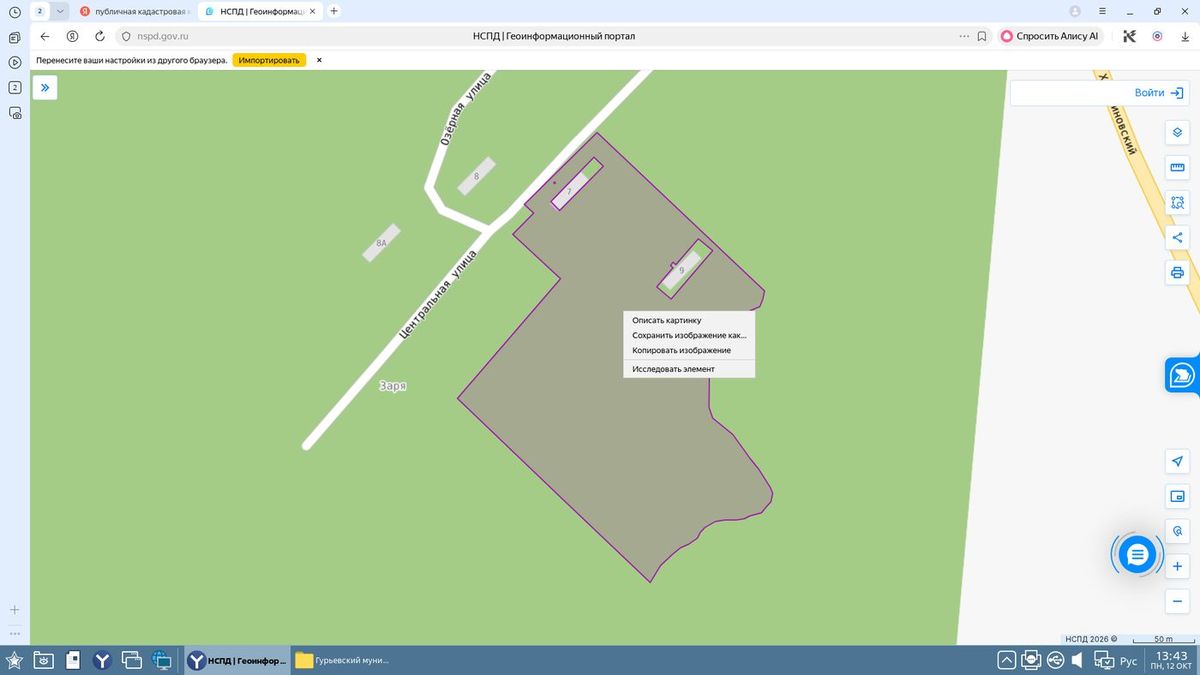Switch to the 'публичная кадастровая' tab
This screenshot has width=1200, height=675.
point(134,11)
